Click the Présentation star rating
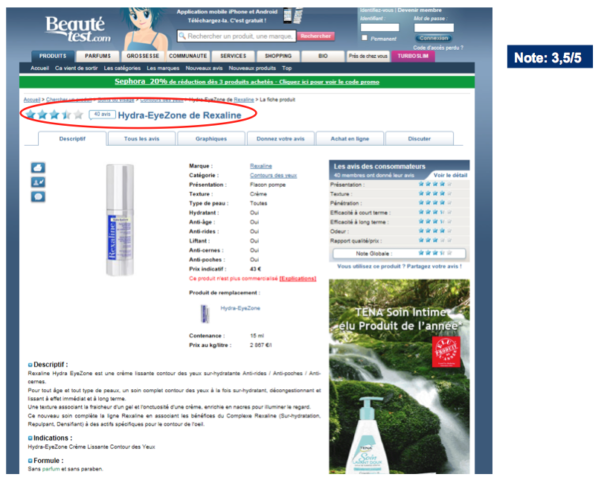 pyautogui.click(x=435, y=184)
